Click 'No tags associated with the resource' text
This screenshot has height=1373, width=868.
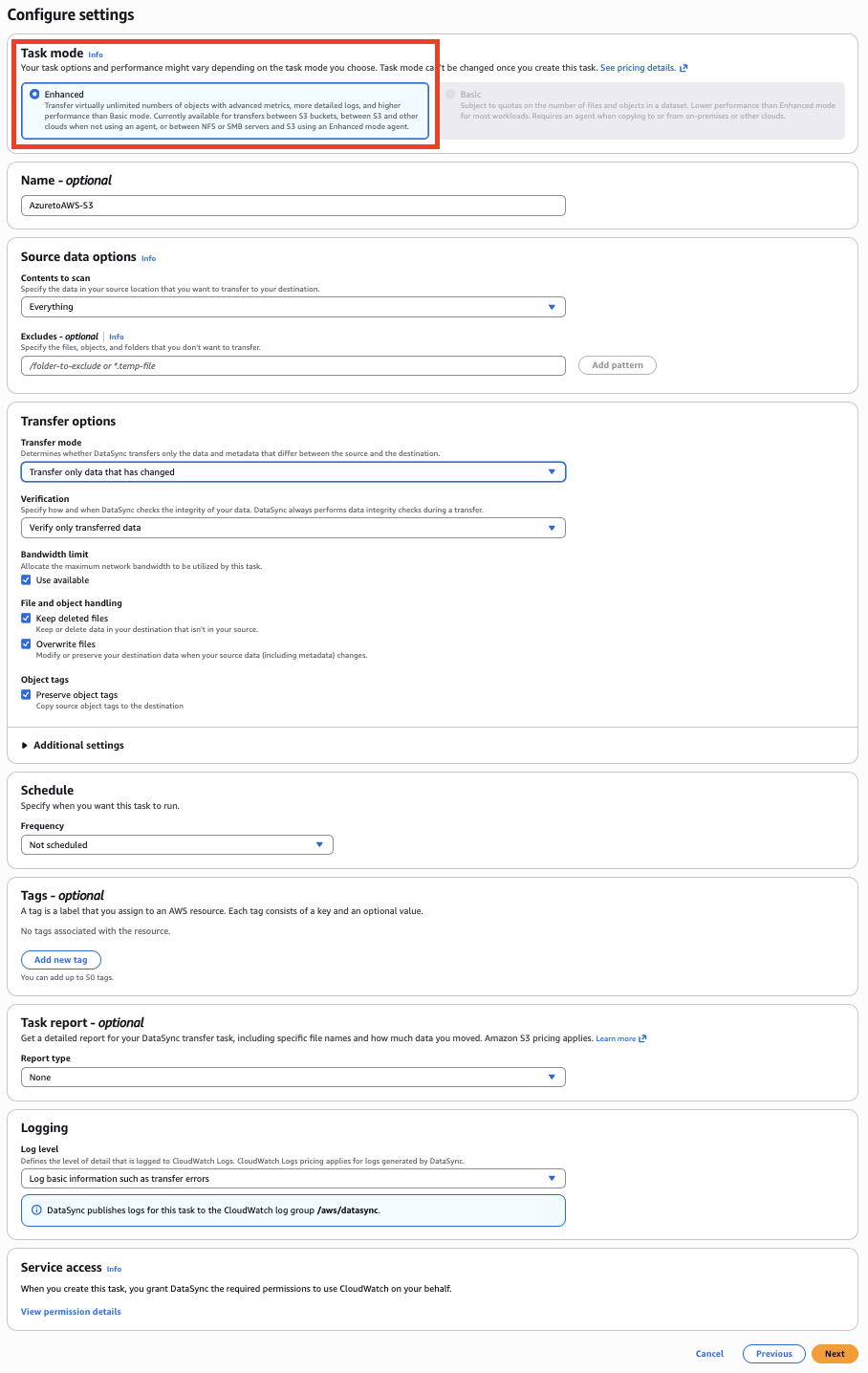(x=96, y=931)
